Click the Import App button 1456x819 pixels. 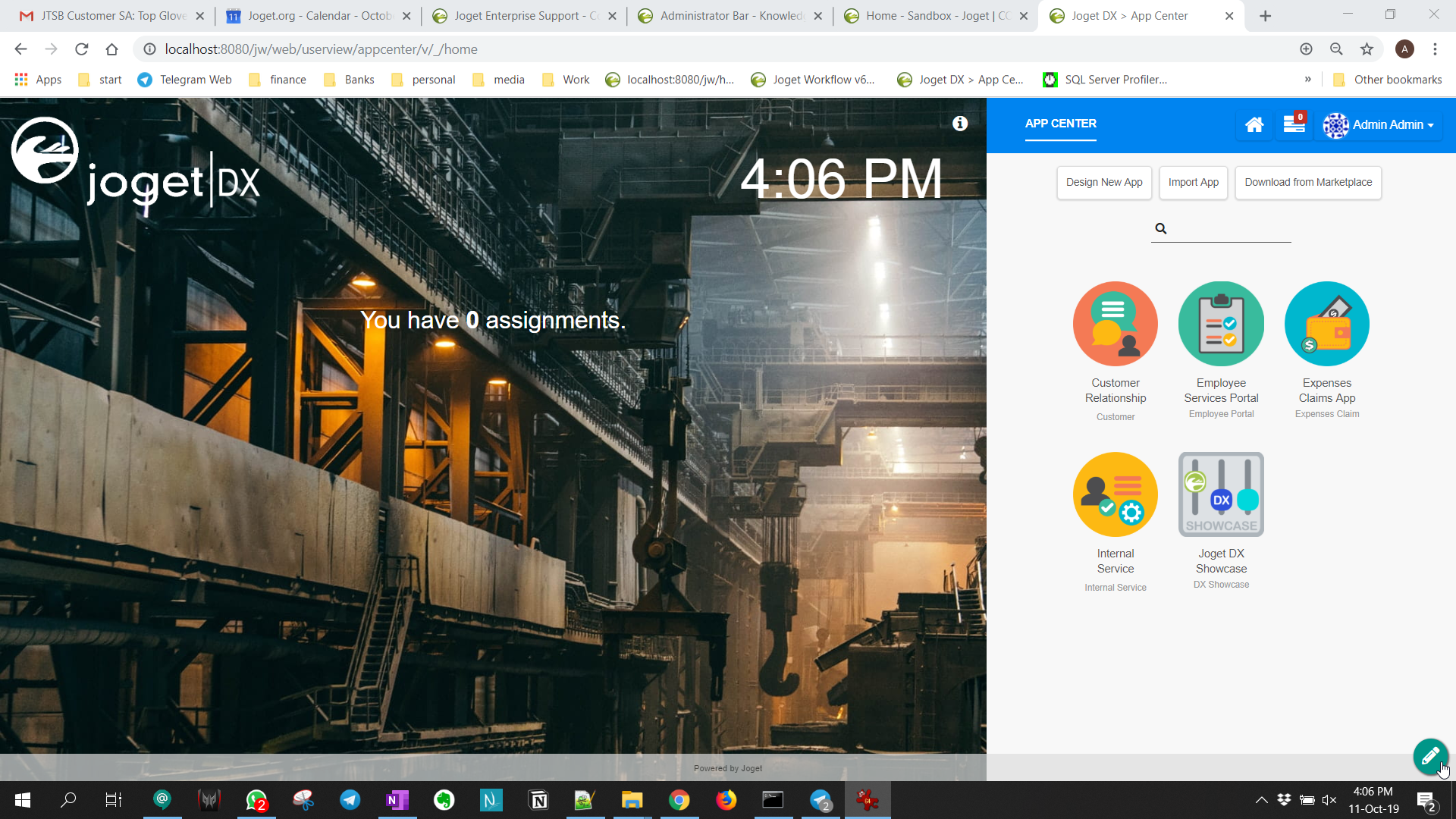tap(1193, 183)
